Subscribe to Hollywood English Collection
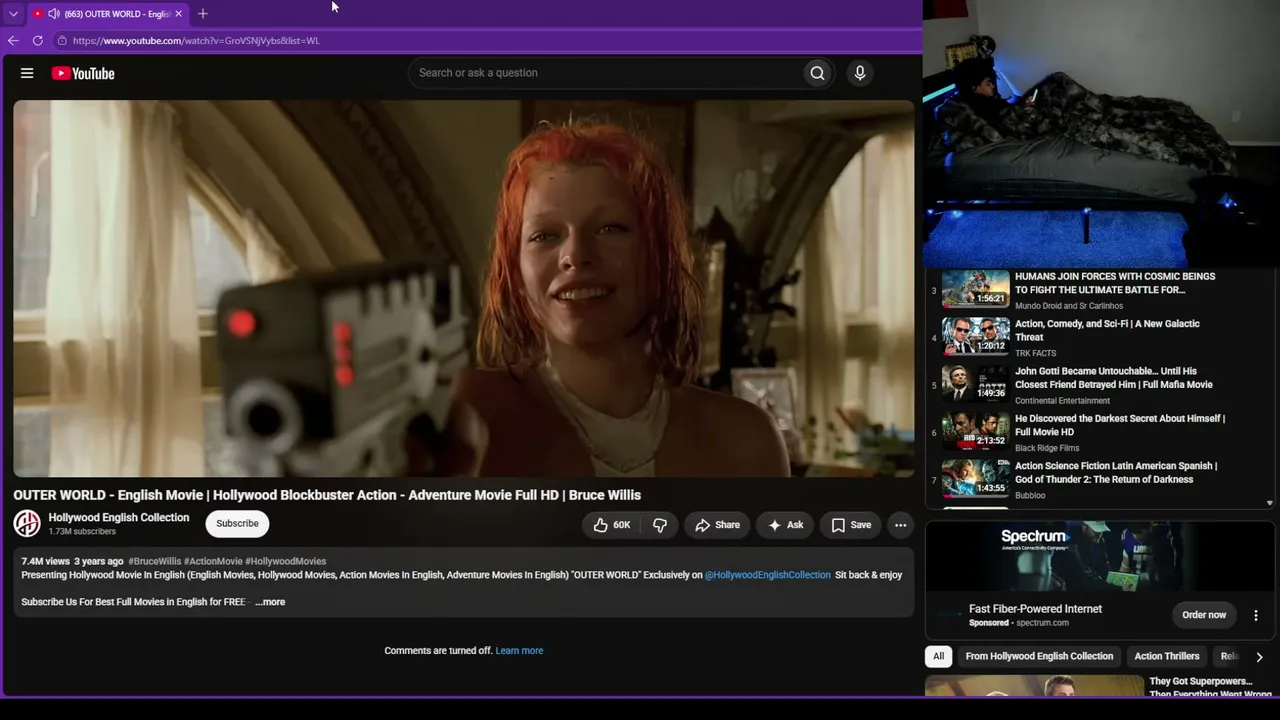Viewport: 1280px width, 720px height. 237,524
